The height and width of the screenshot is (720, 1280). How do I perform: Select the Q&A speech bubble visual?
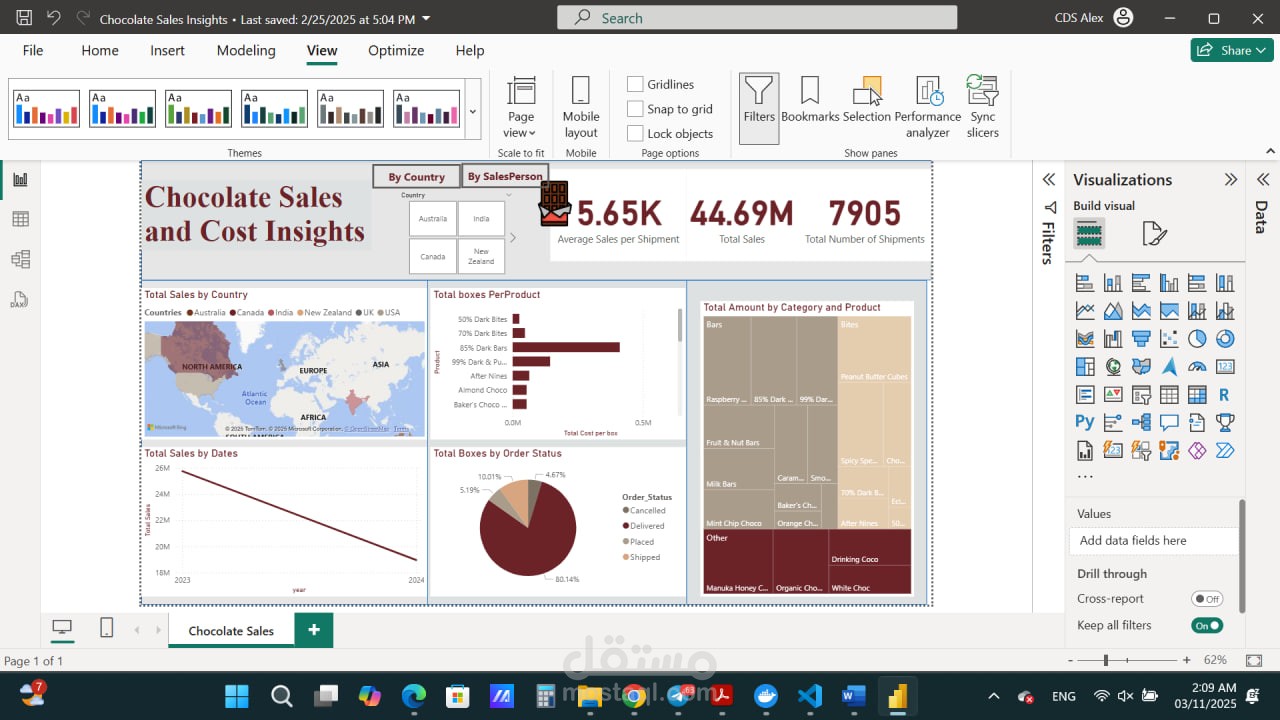(1169, 422)
